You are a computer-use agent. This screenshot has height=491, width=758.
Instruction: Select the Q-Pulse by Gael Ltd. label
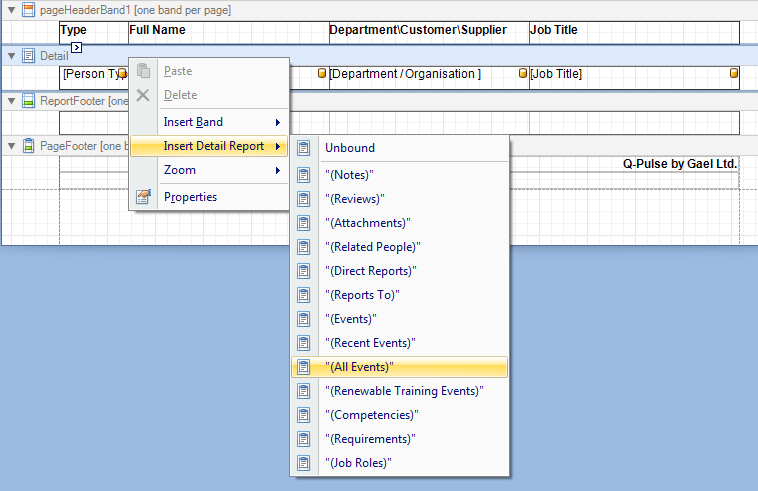pos(680,164)
